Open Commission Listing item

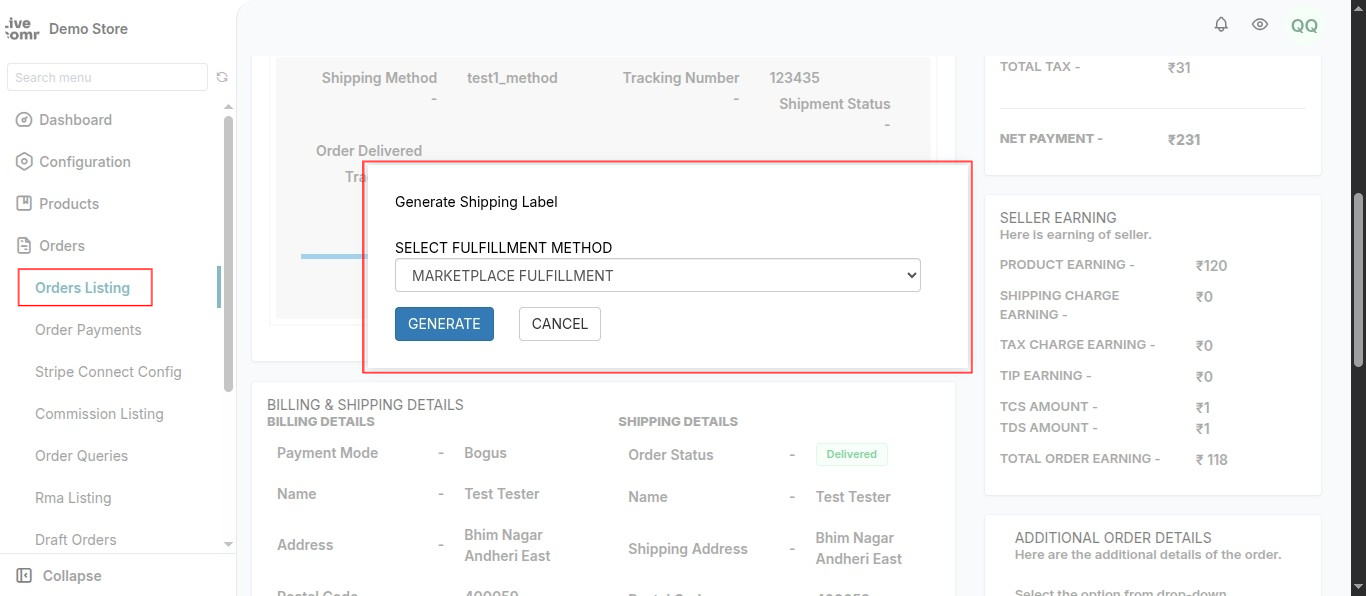(99, 414)
